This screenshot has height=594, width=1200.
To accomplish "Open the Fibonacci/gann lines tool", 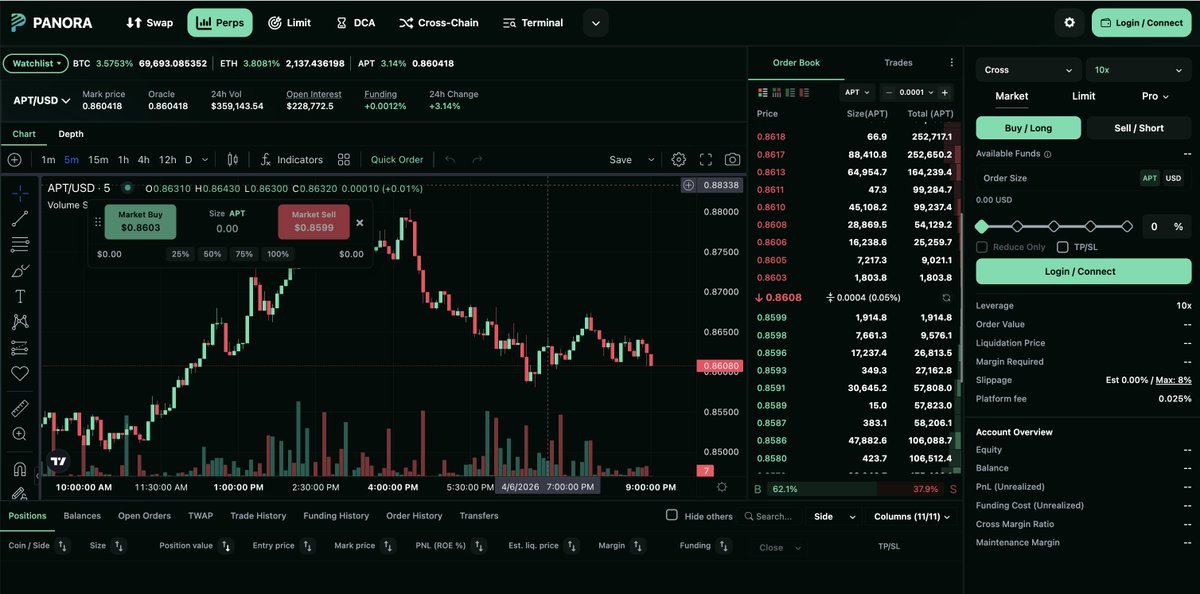I will pos(19,244).
